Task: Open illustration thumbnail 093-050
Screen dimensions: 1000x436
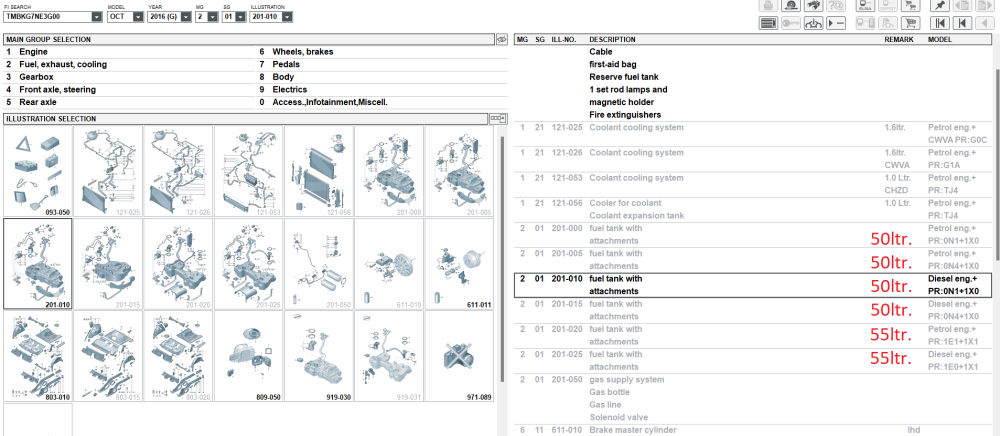Action: (38, 171)
